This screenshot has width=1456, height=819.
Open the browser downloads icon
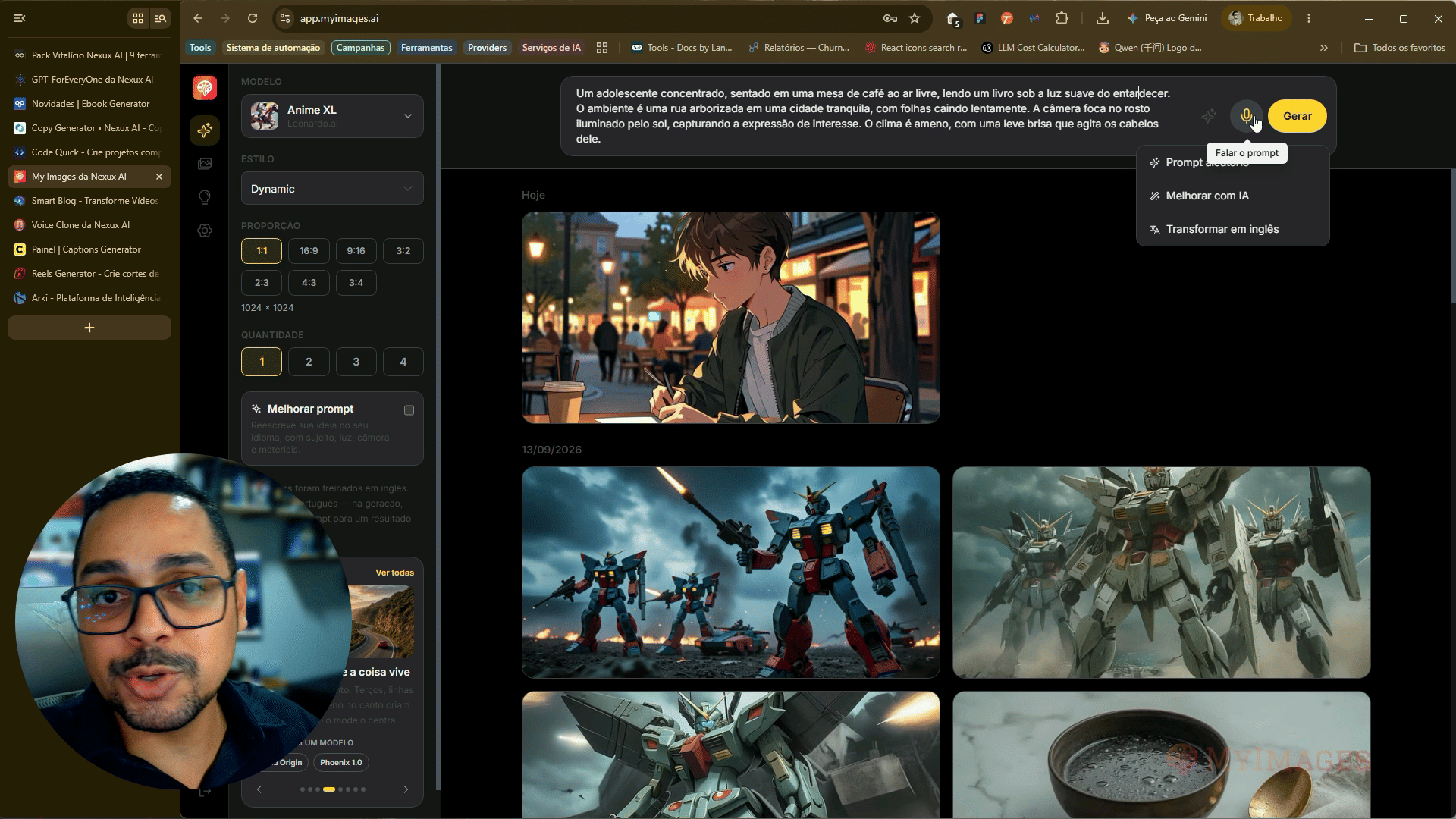tap(1103, 18)
